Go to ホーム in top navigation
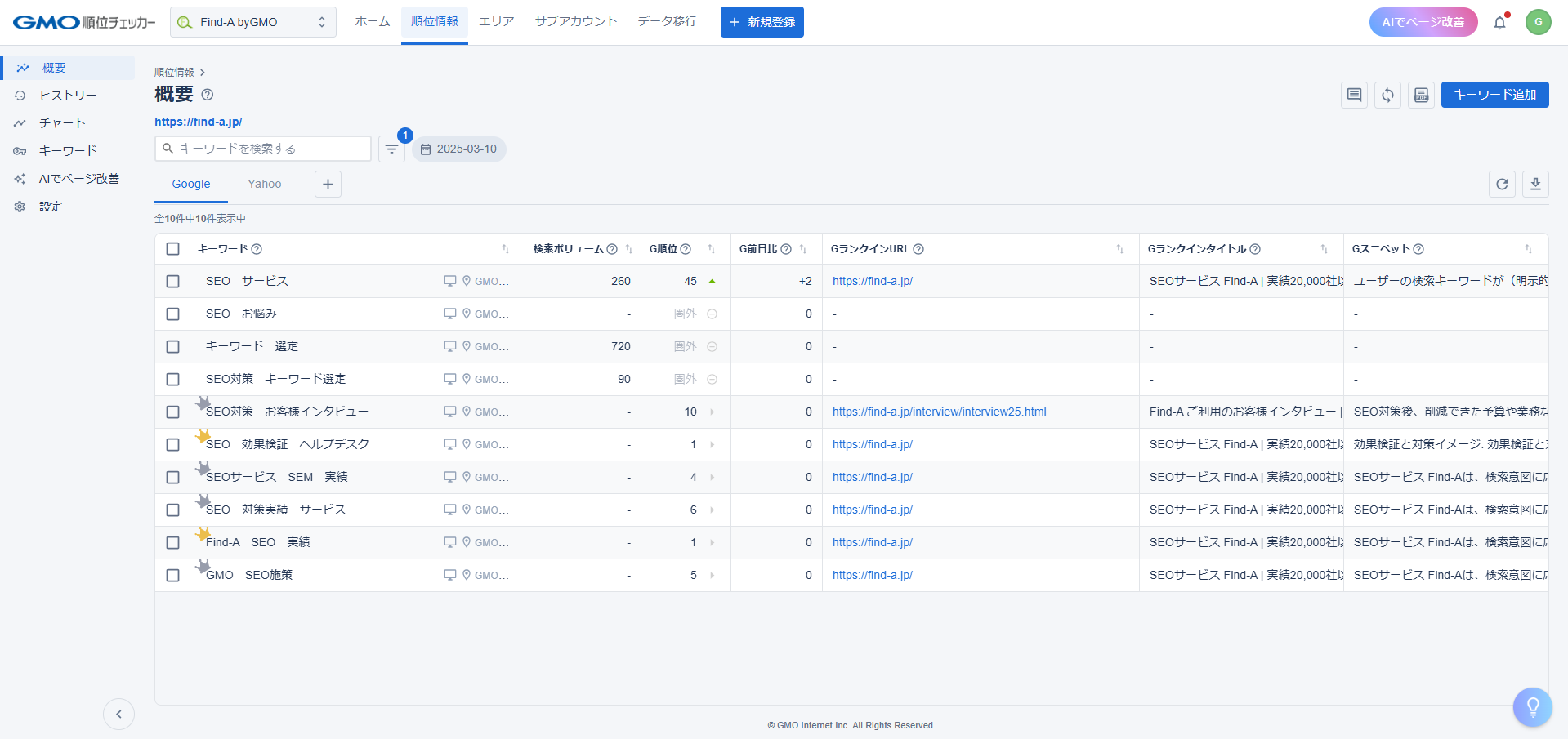The width and height of the screenshot is (1568, 739). pyautogui.click(x=372, y=21)
